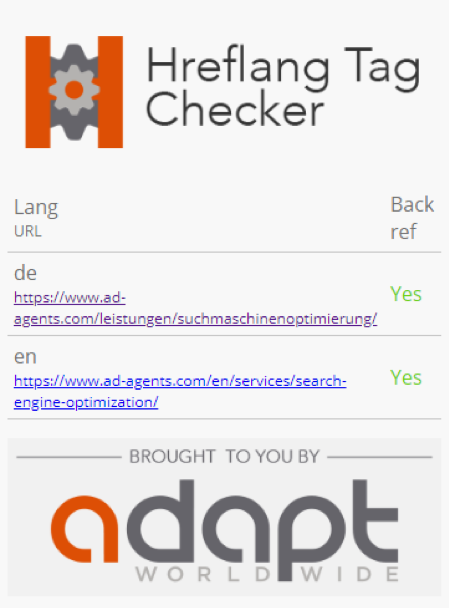Click the Hreflang Tag Checker title
This screenshot has height=608, width=449.
pos(283,86)
